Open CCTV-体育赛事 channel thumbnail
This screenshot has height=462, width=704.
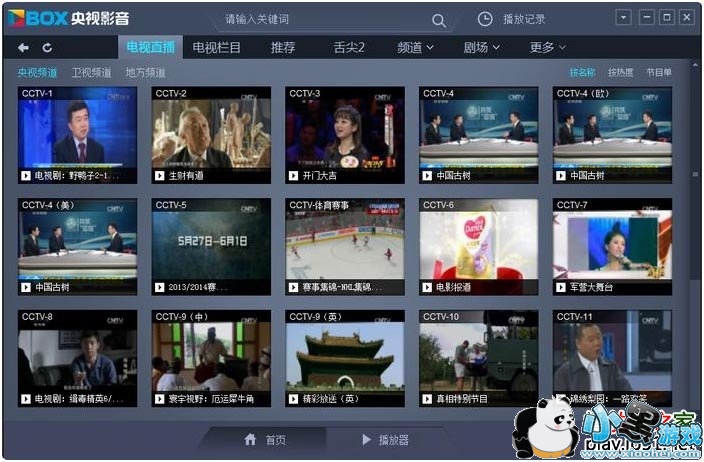(345, 247)
